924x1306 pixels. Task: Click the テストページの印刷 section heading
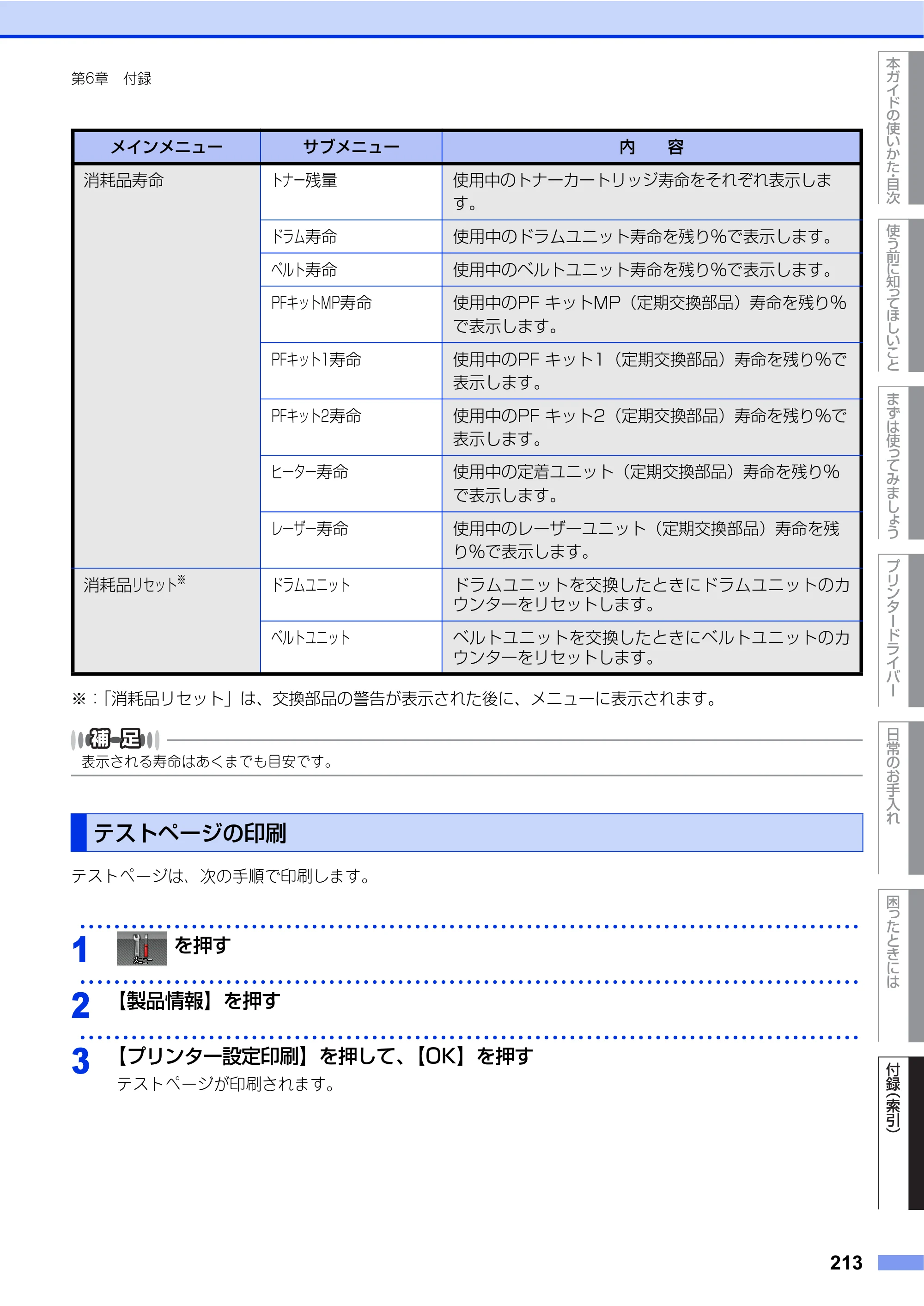click(467, 832)
